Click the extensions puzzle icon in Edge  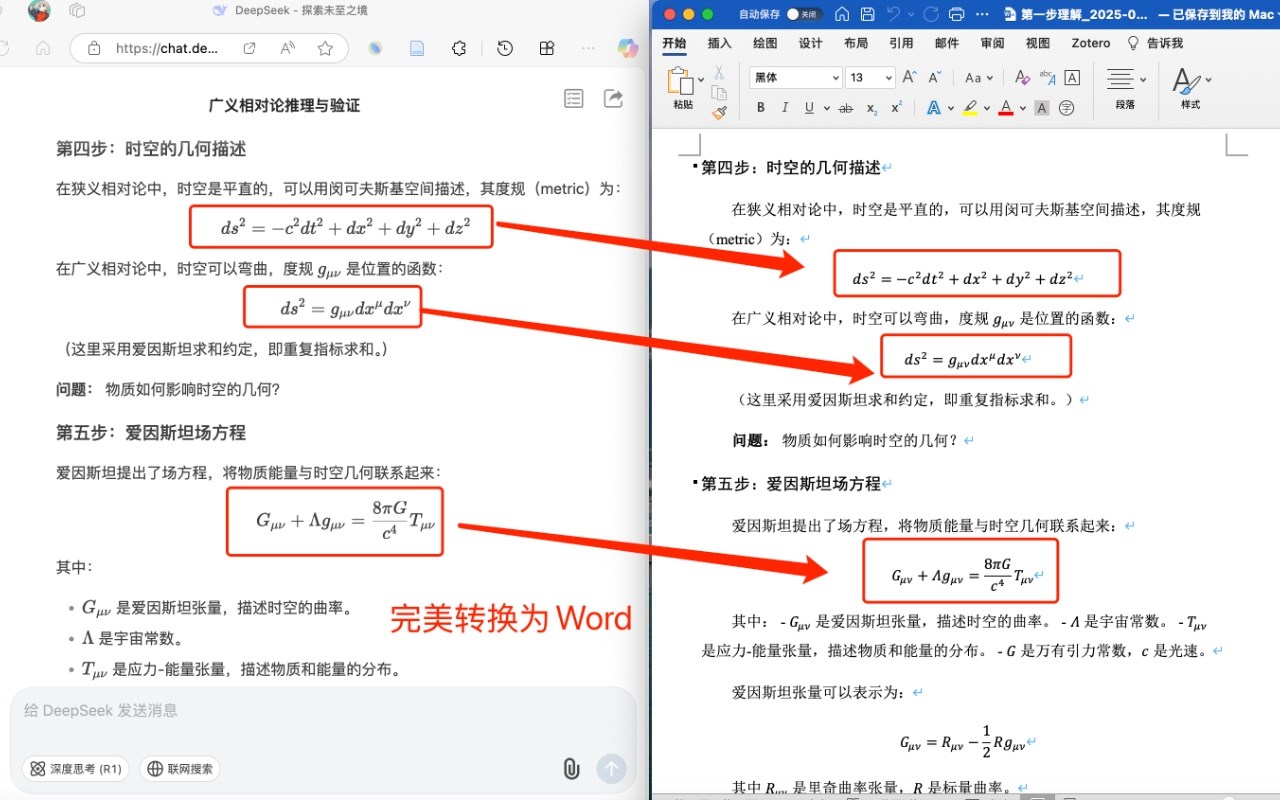[x=459, y=48]
